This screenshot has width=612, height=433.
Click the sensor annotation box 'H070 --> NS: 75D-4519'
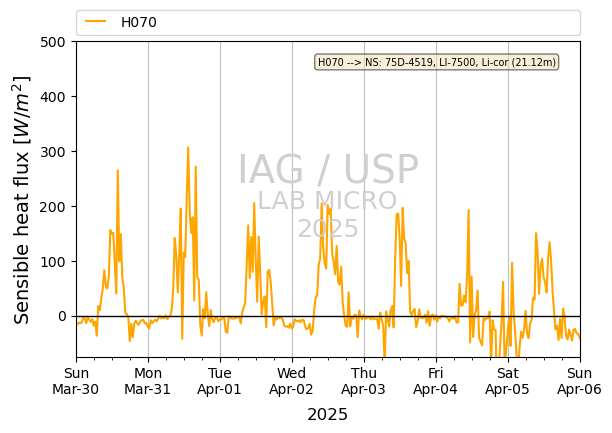(437, 62)
